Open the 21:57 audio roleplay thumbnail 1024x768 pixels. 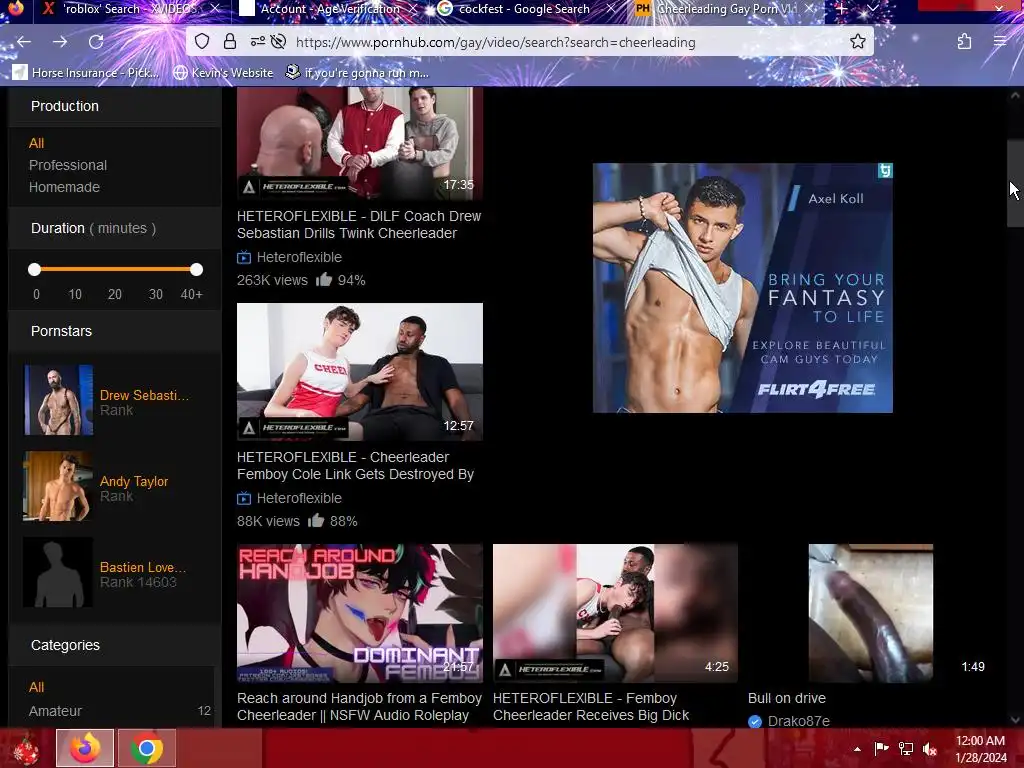[x=360, y=613]
